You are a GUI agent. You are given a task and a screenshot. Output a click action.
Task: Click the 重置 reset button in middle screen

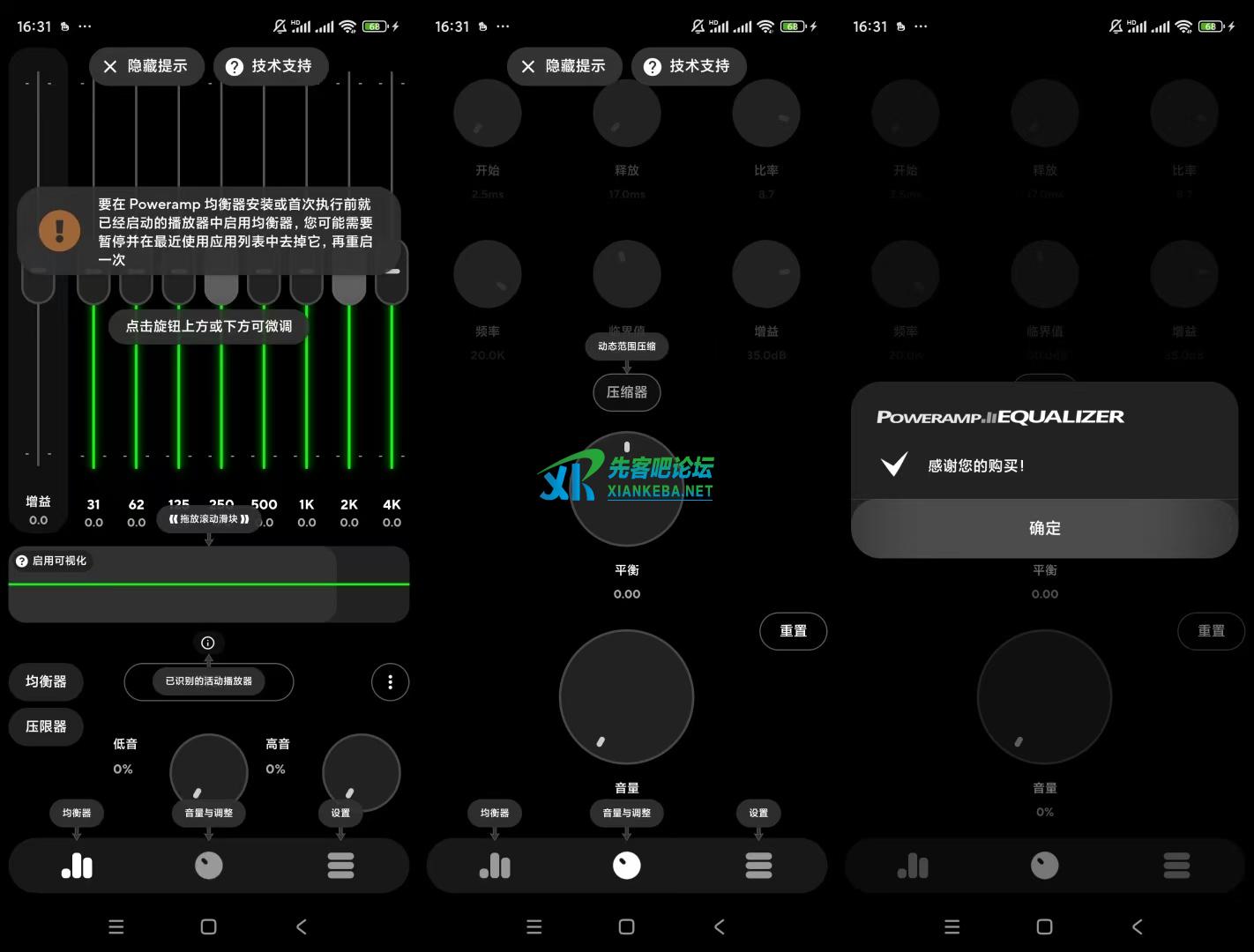[793, 631]
